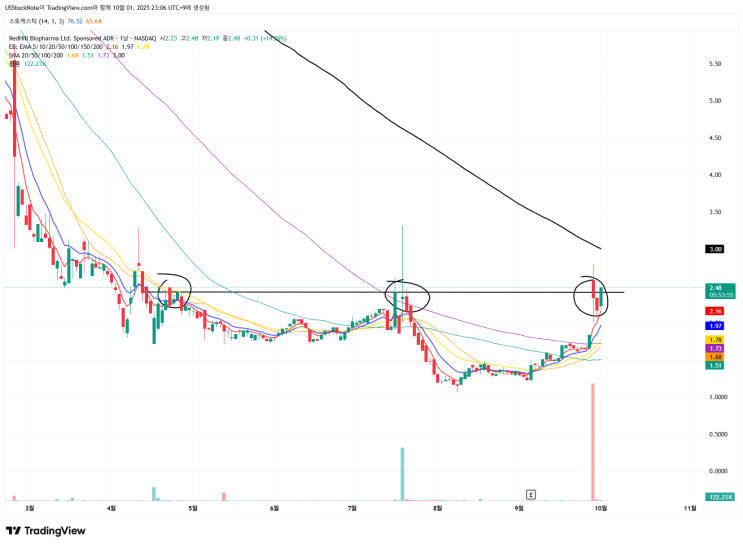
Task: Click the 3월 month label
Action: pos(29,508)
